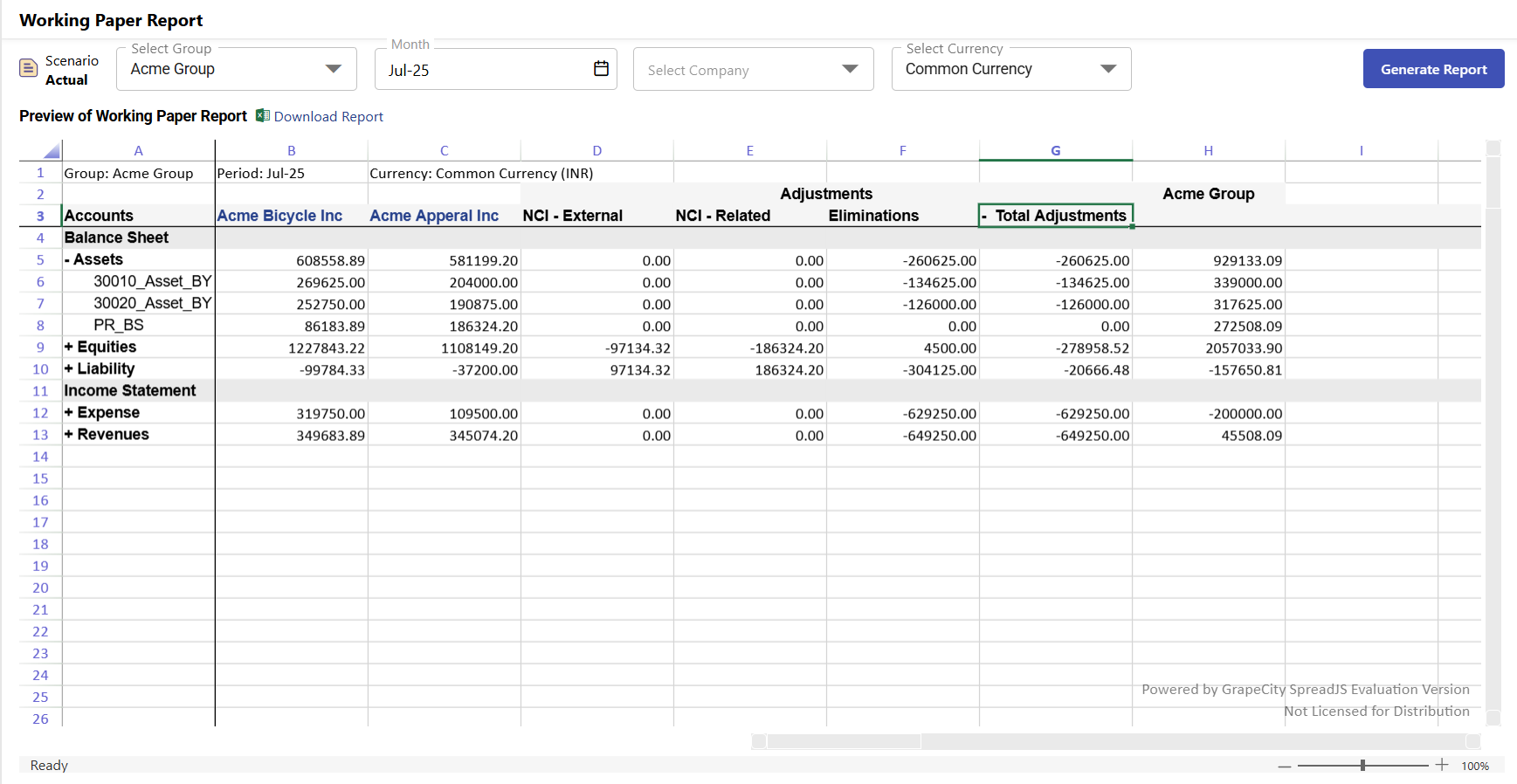Click the vertical scrollbar of the sheet

[x=1493, y=433]
